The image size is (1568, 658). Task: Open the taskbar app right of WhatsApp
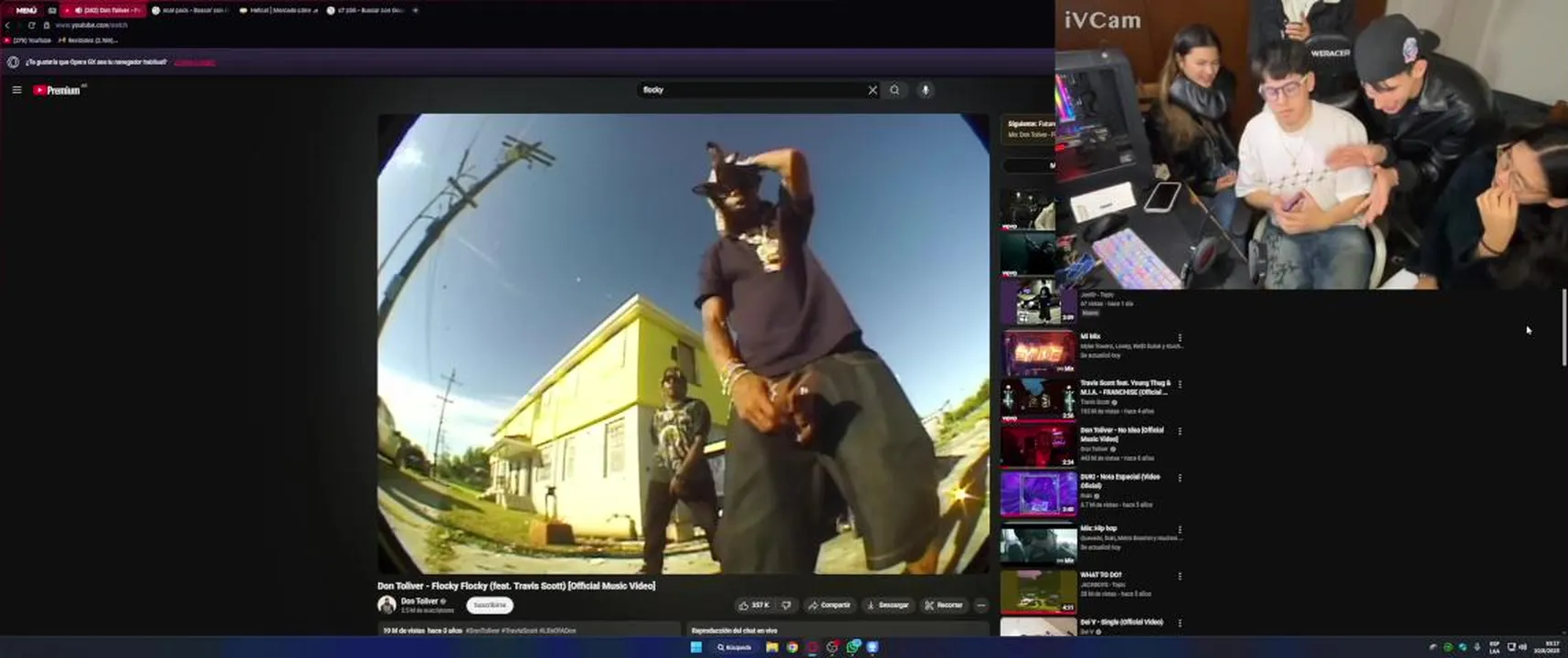coord(873,647)
